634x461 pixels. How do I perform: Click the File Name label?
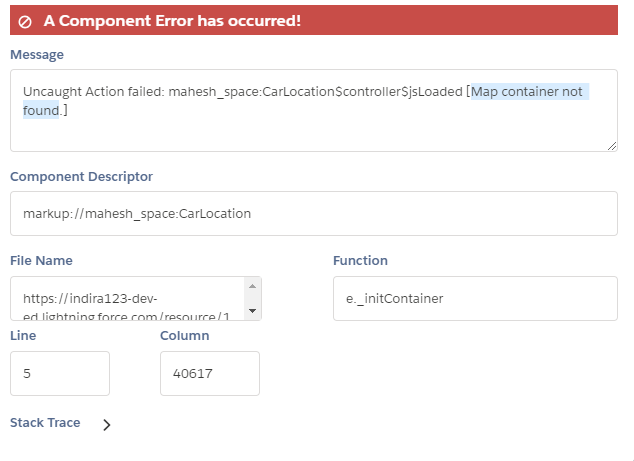coord(41,261)
